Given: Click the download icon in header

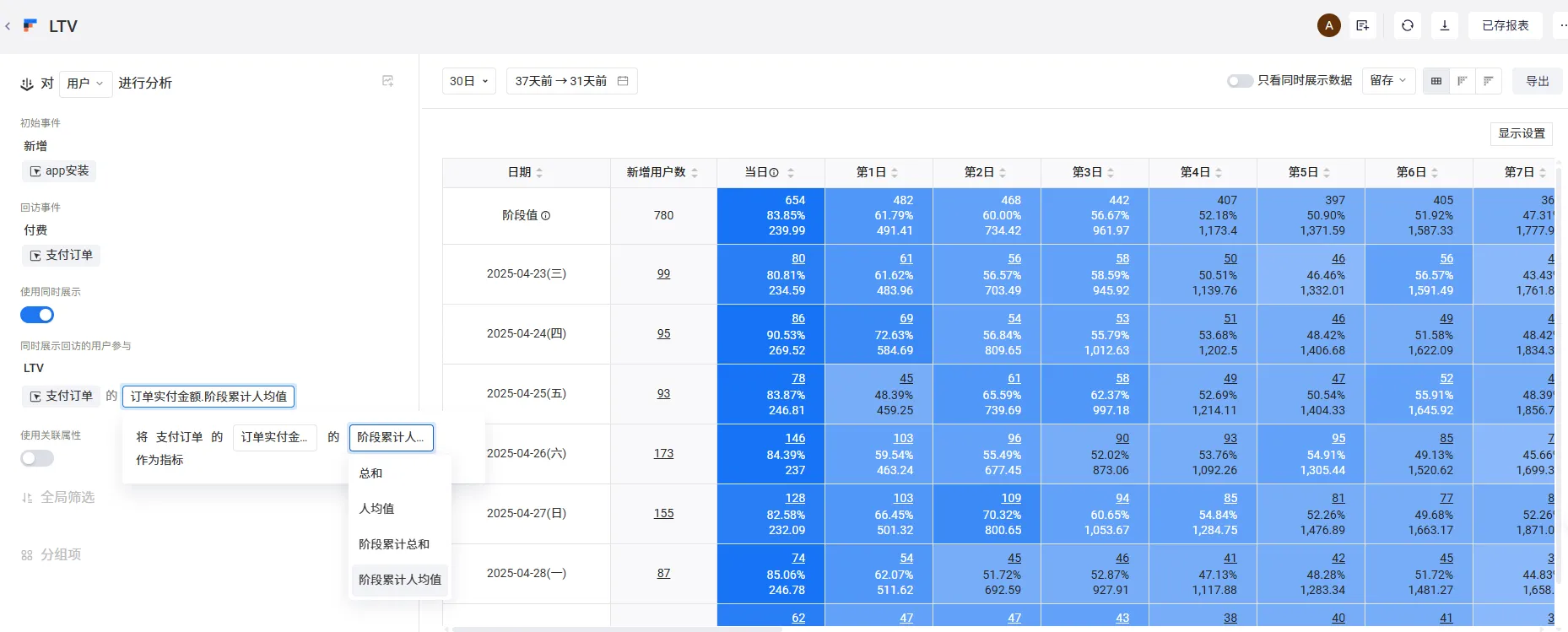Looking at the screenshot, I should 1444,25.
